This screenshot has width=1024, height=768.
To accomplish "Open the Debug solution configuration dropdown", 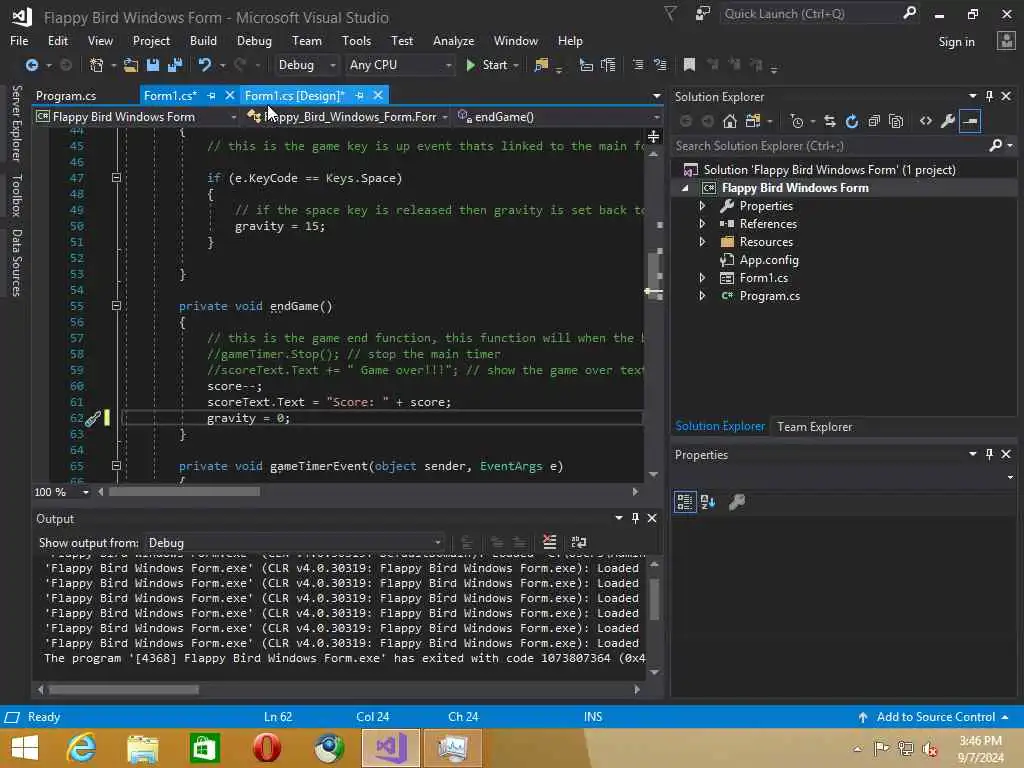I will (306, 65).
